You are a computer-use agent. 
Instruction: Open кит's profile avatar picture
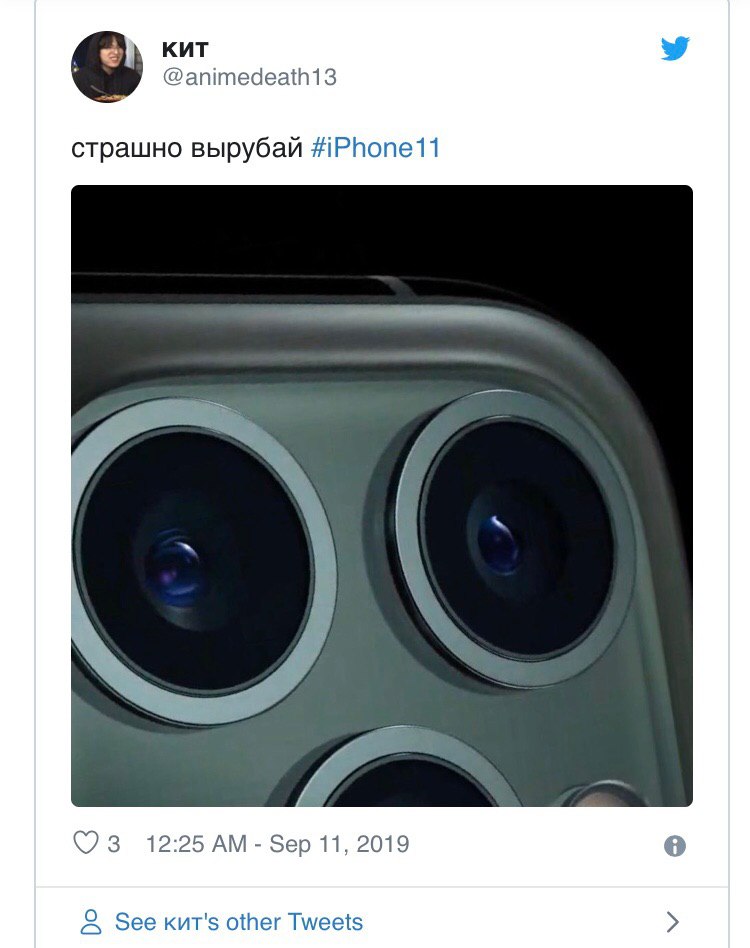[107, 67]
